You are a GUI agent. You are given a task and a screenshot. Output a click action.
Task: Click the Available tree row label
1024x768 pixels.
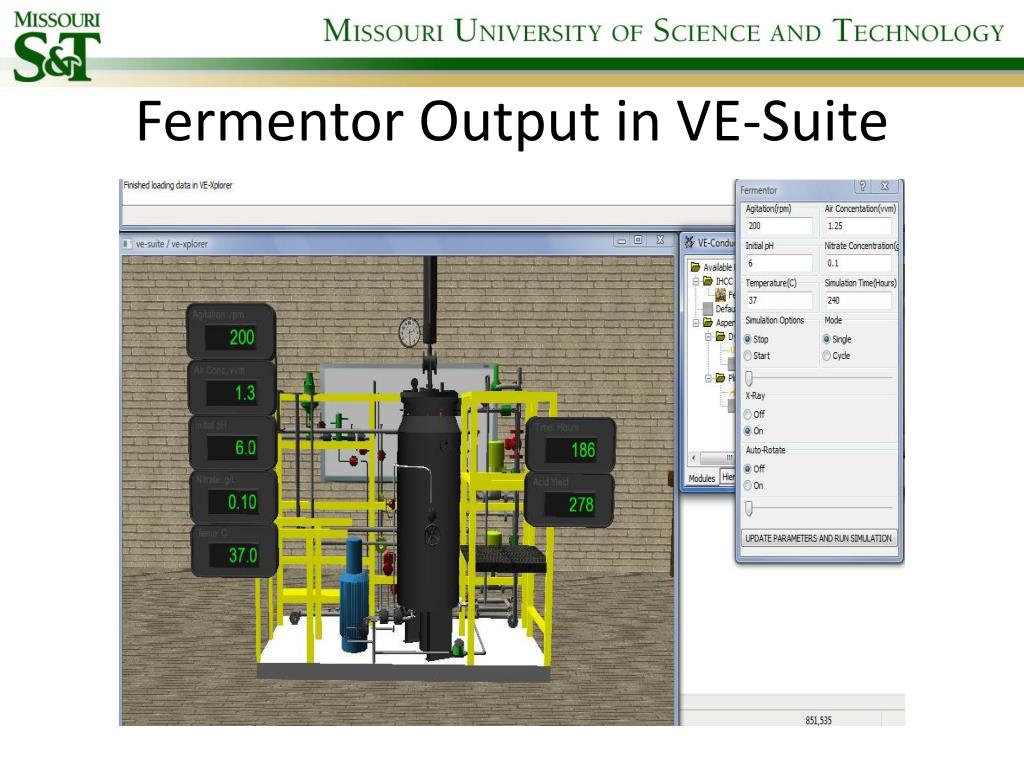(x=718, y=267)
